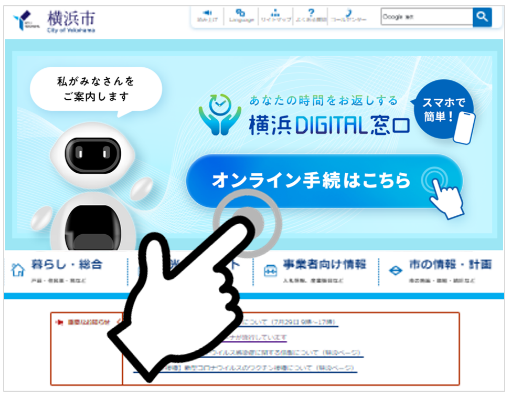Open the 市の情報・計画 menu tab
Image resolution: width=511 pixels, height=397 pixels.
click(x=441, y=271)
